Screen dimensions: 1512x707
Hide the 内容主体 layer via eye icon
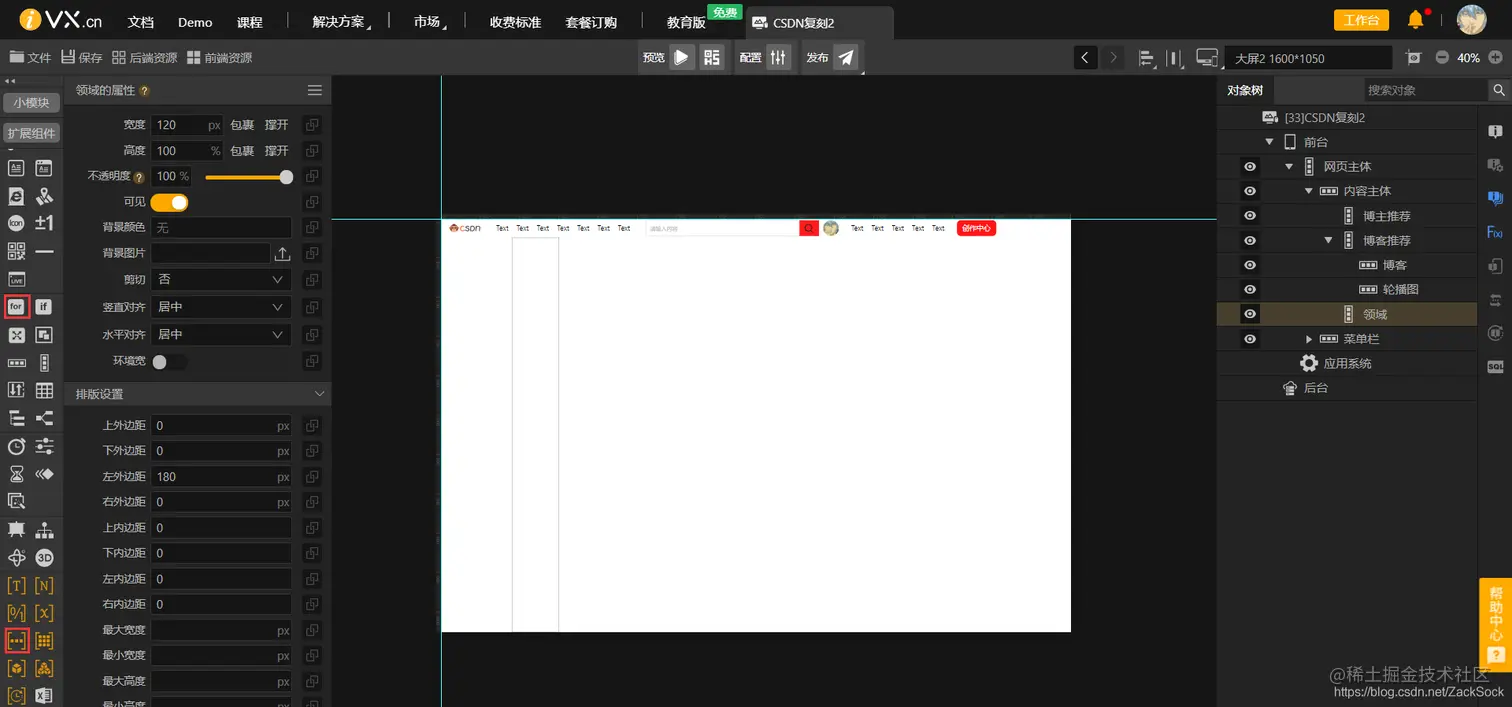(x=1249, y=191)
